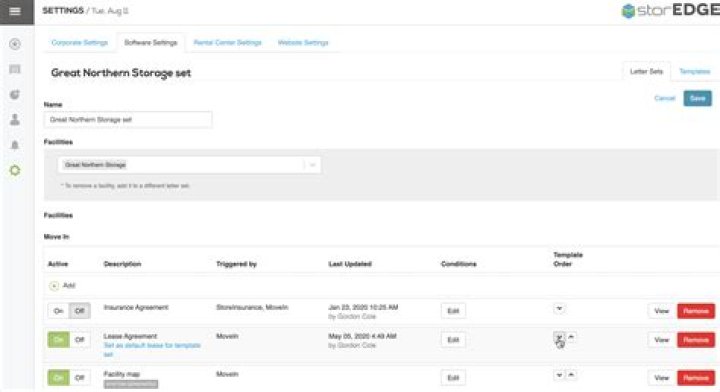
Task: Click the Last Updated column header
Action: pyautogui.click(x=350, y=264)
